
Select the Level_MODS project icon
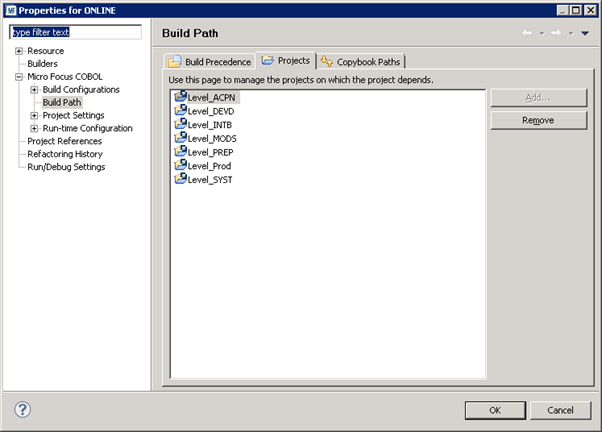click(x=180, y=138)
